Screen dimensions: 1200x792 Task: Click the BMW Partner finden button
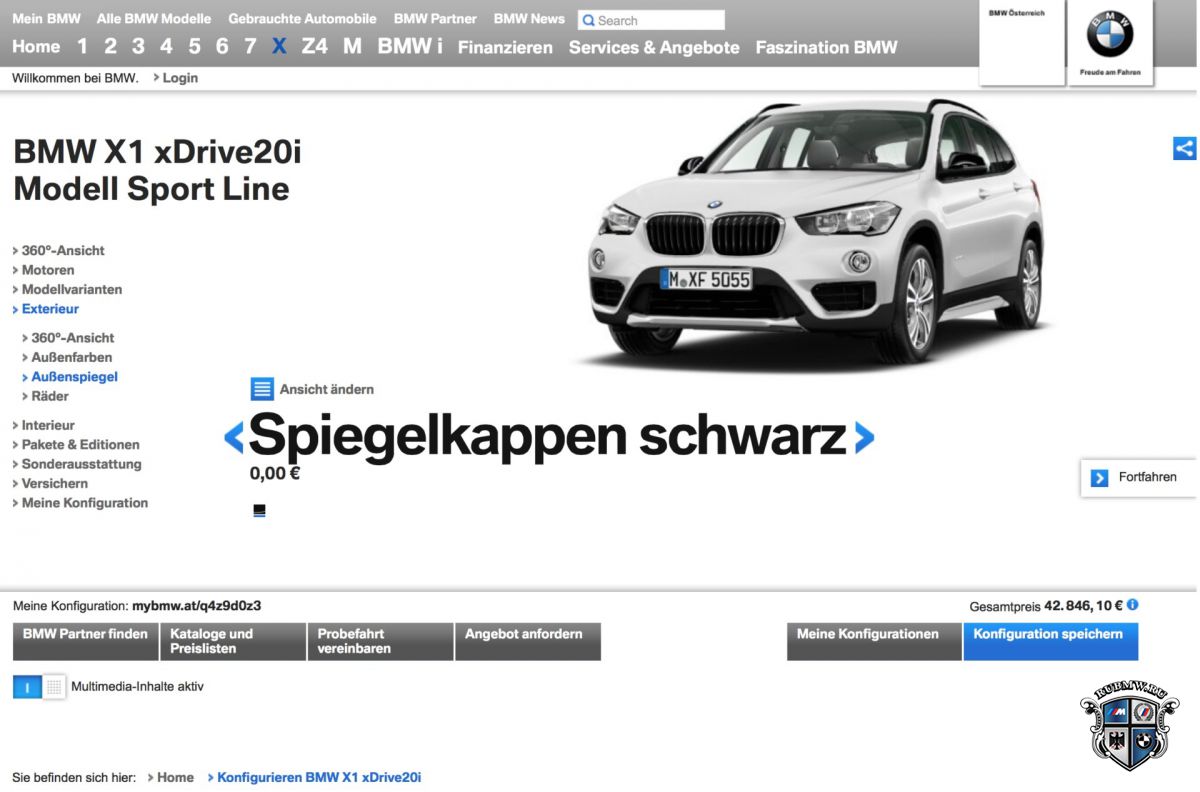[x=85, y=642]
